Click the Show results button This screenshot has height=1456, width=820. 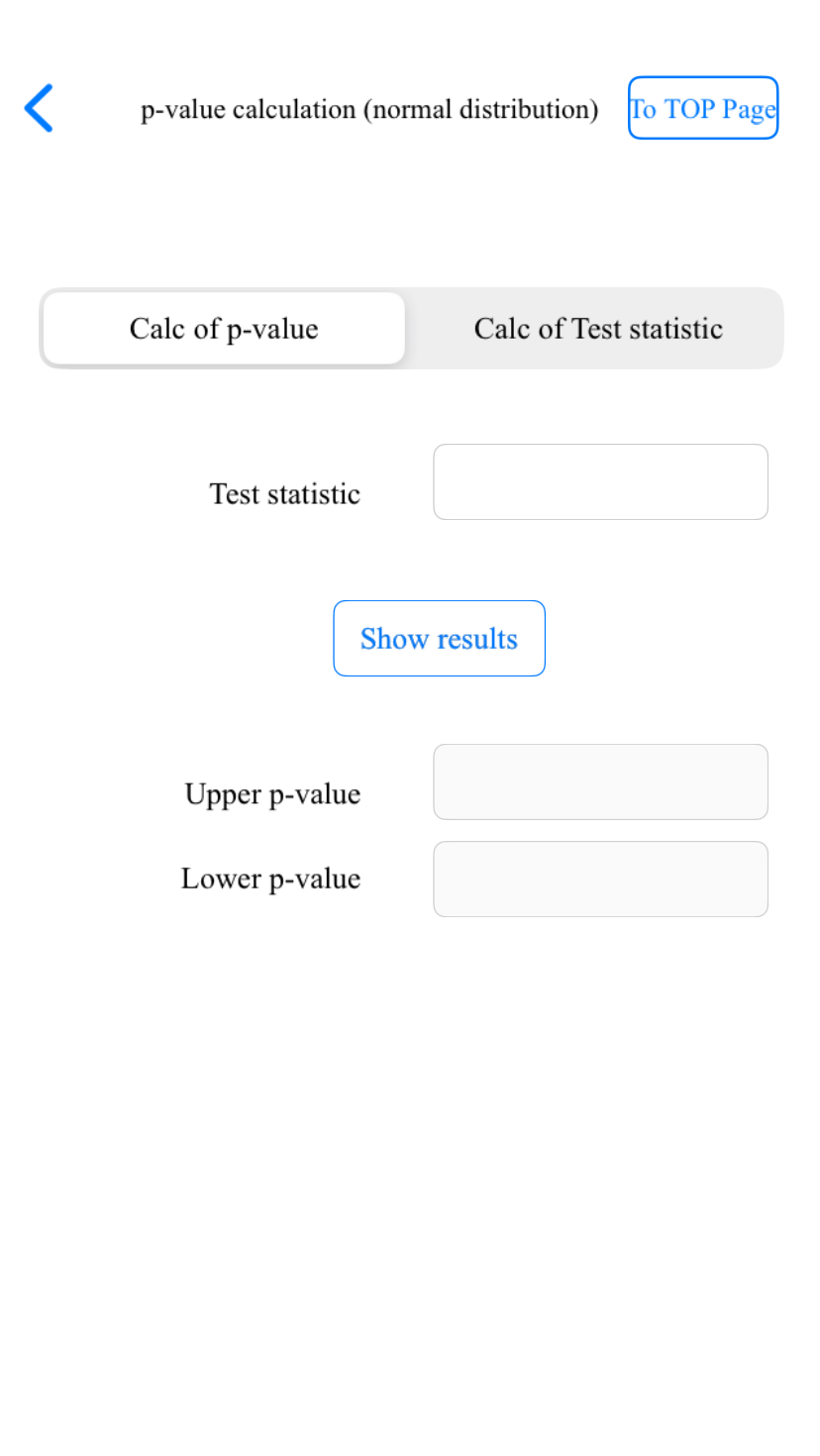click(x=439, y=638)
